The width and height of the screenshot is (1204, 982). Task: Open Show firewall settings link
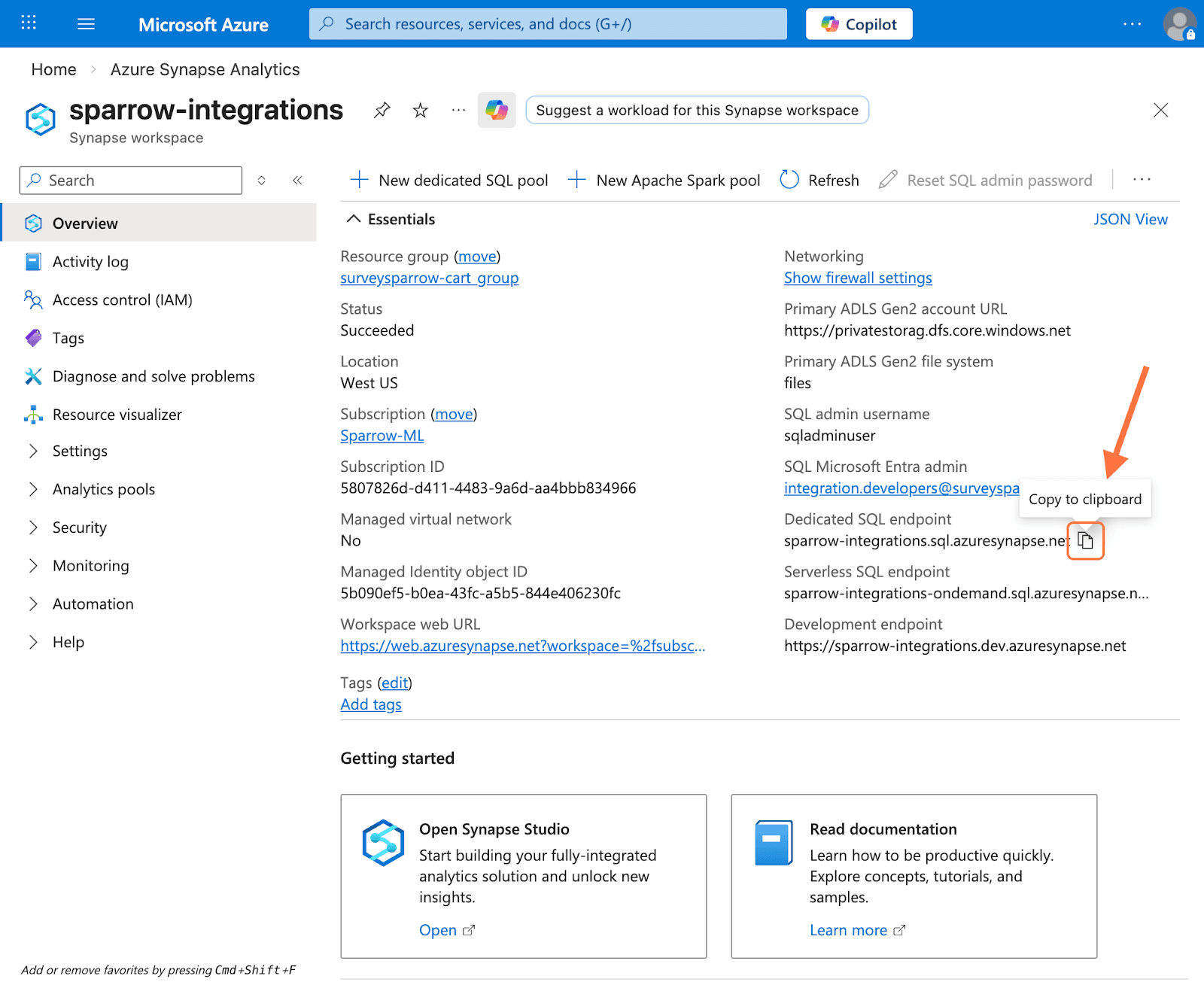tap(858, 278)
